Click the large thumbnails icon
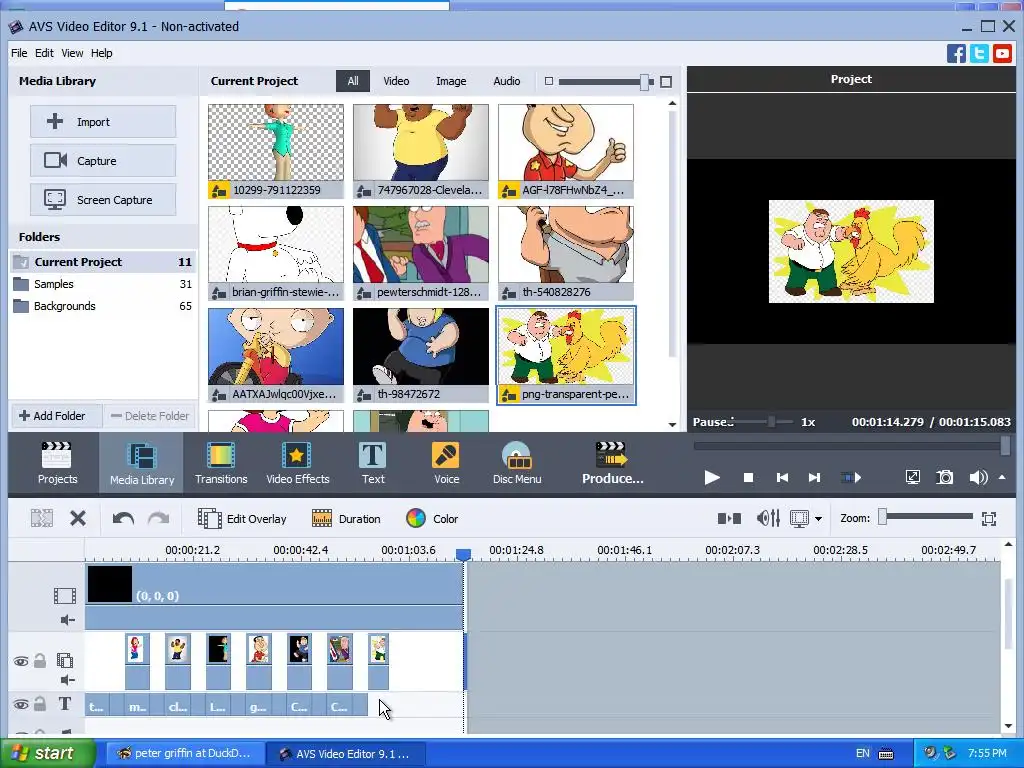Viewport: 1024px width, 768px height. [x=665, y=82]
